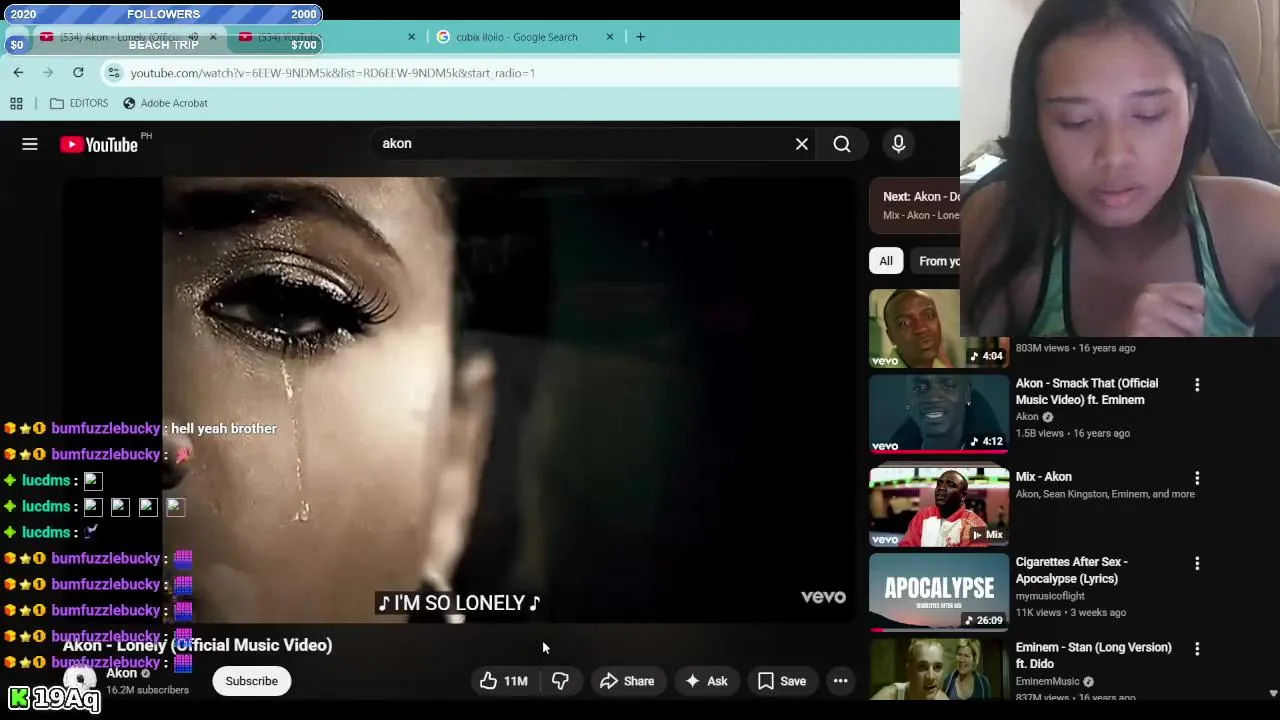Open the Mix - Akon thumbnail
This screenshot has height=720, width=1280.
pyautogui.click(x=939, y=507)
